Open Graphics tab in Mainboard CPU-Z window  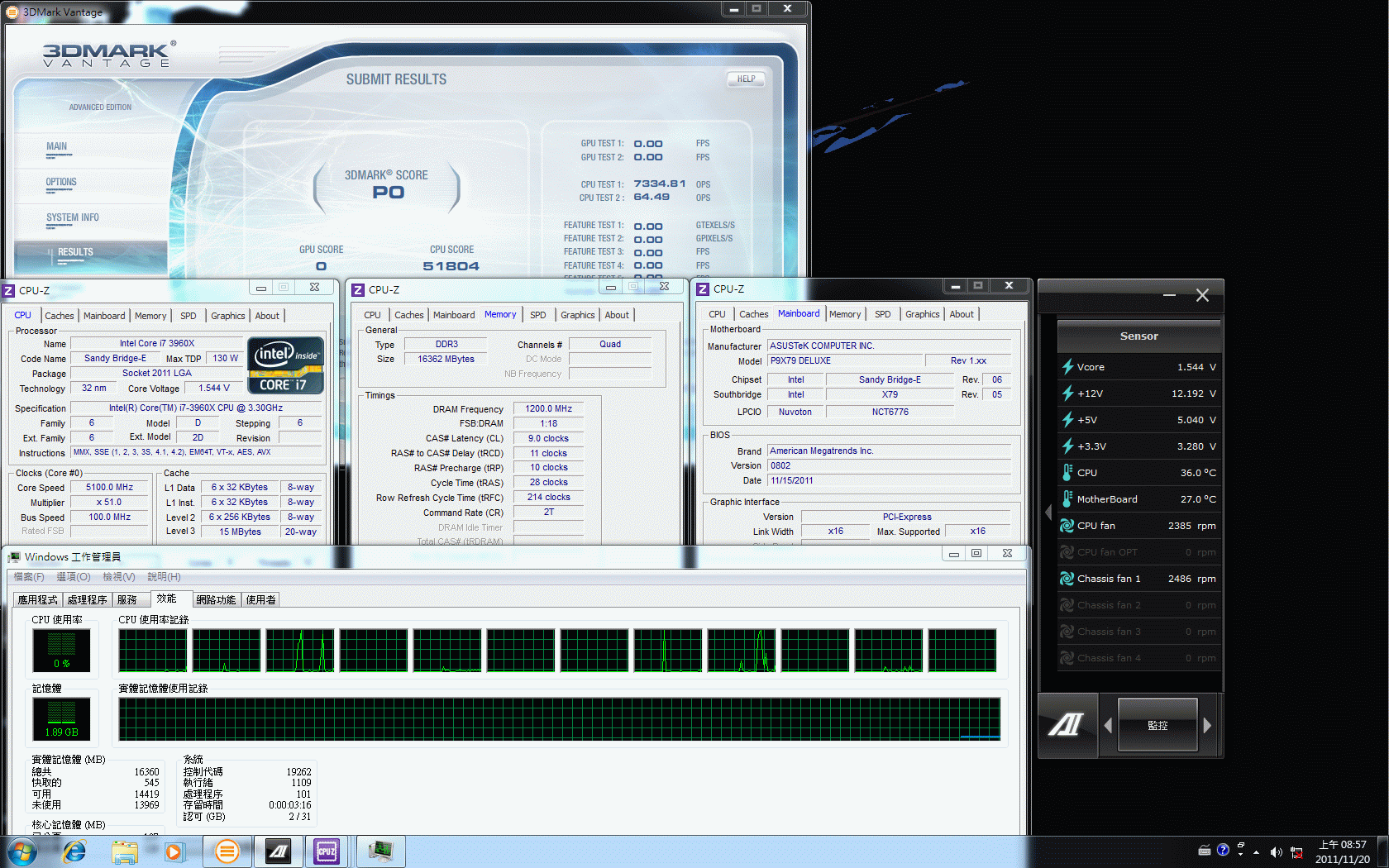click(922, 314)
